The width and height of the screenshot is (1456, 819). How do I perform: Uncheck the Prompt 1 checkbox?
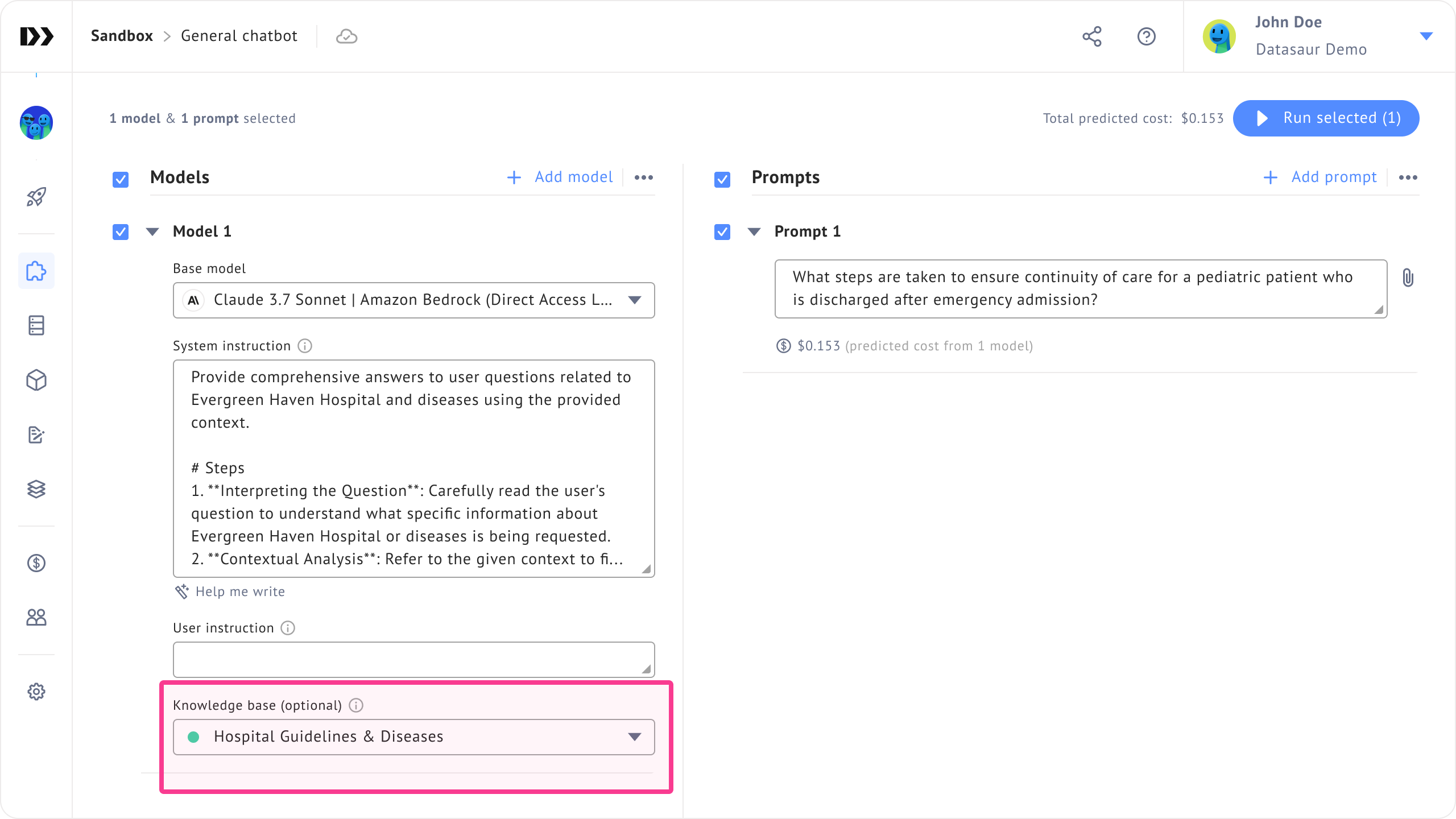pyautogui.click(x=722, y=232)
